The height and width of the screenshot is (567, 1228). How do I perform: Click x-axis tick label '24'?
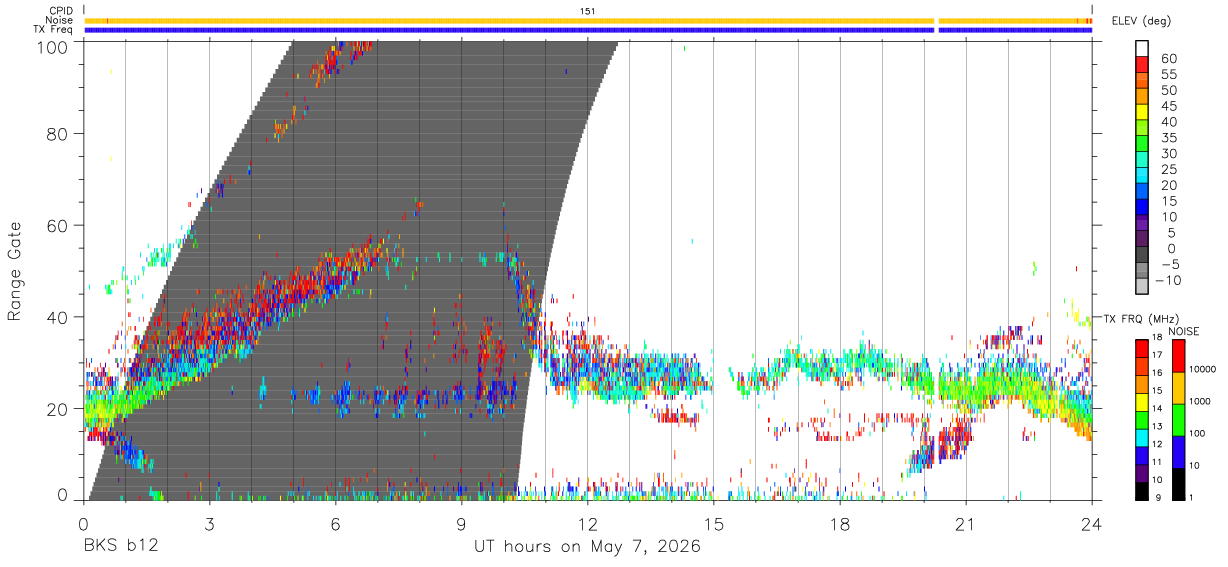tap(1092, 523)
